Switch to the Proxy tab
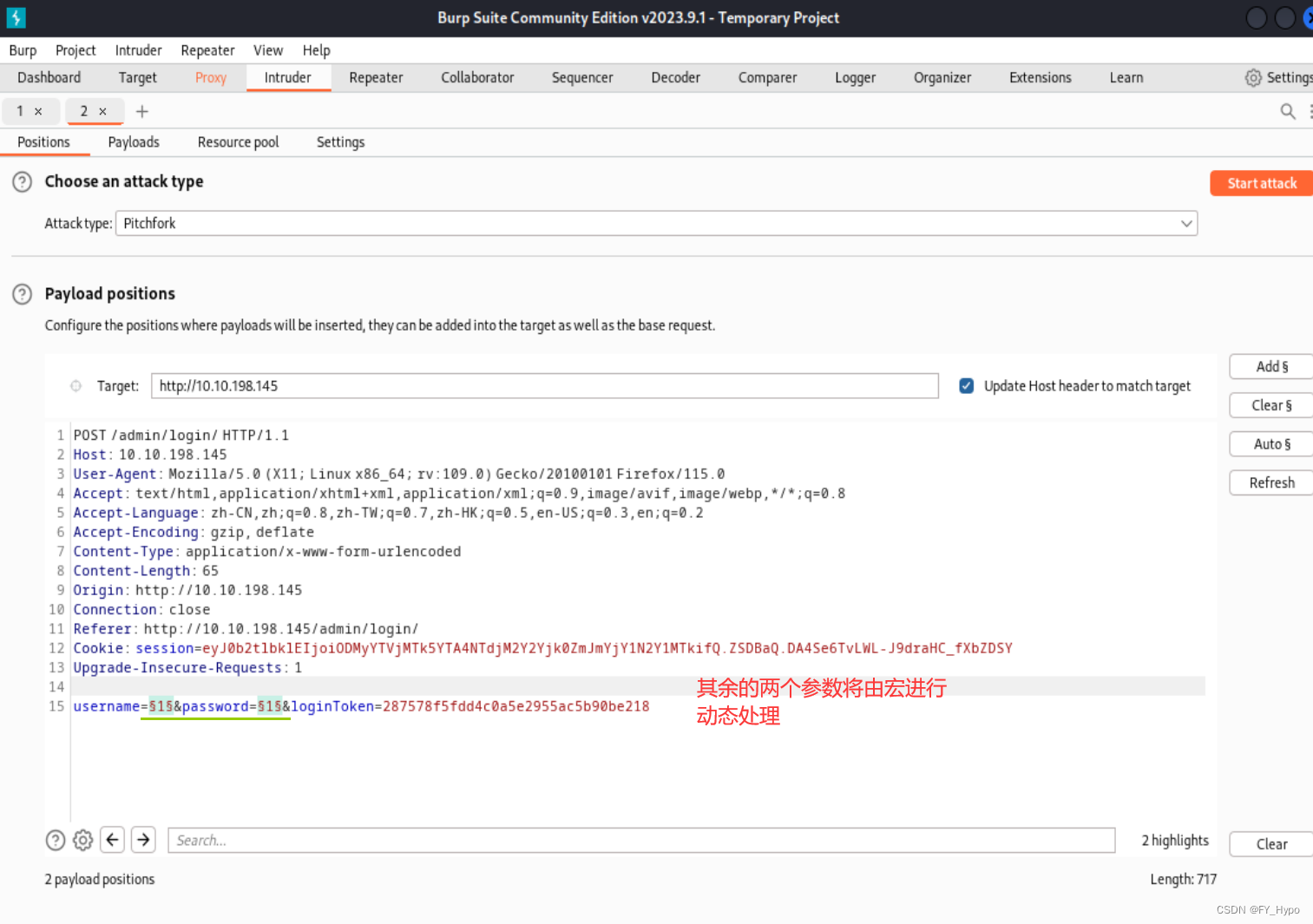 (211, 77)
